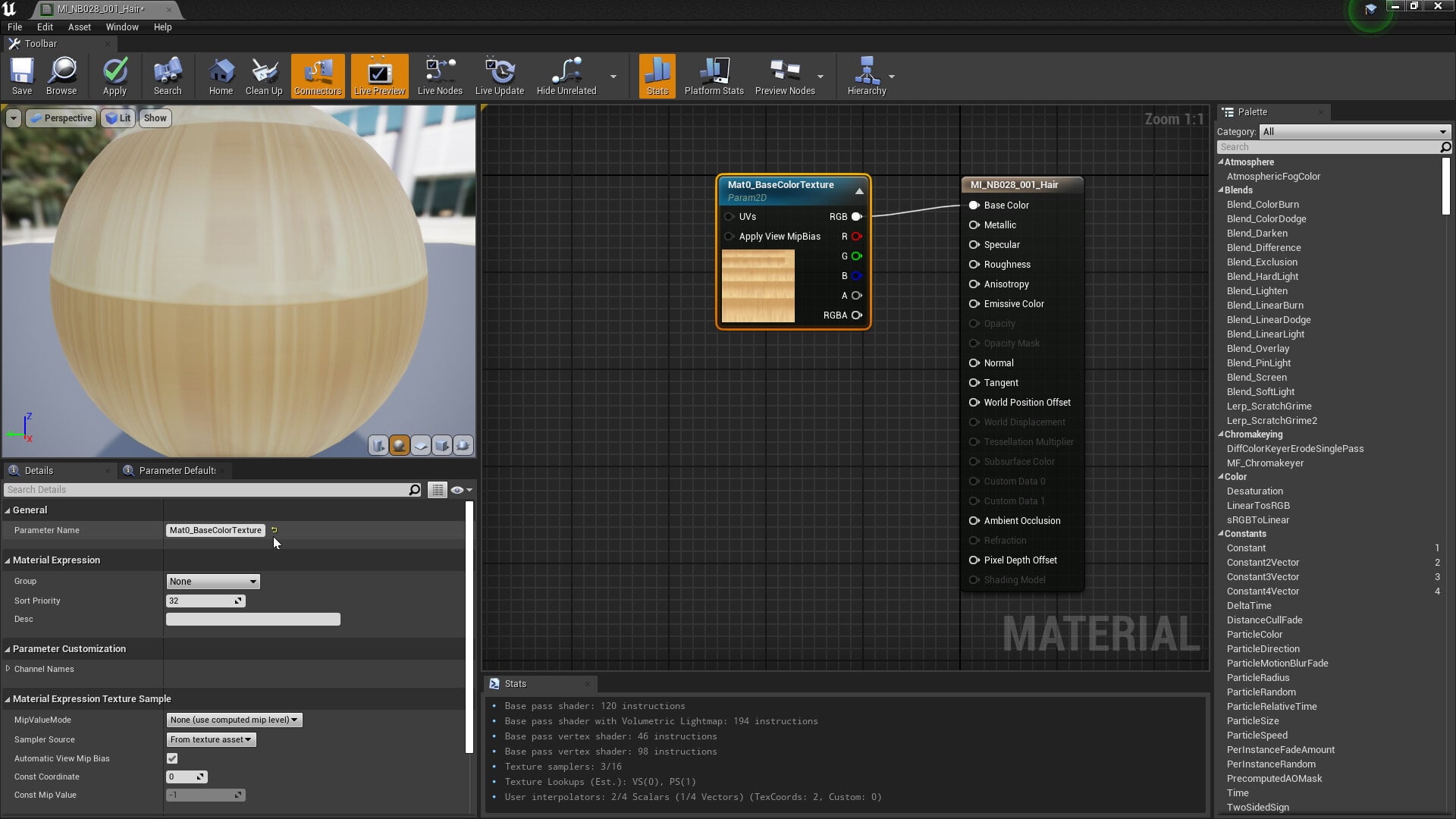Collapse the Parameter Customization section
Viewport: 1456px width, 819px height.
[8, 649]
